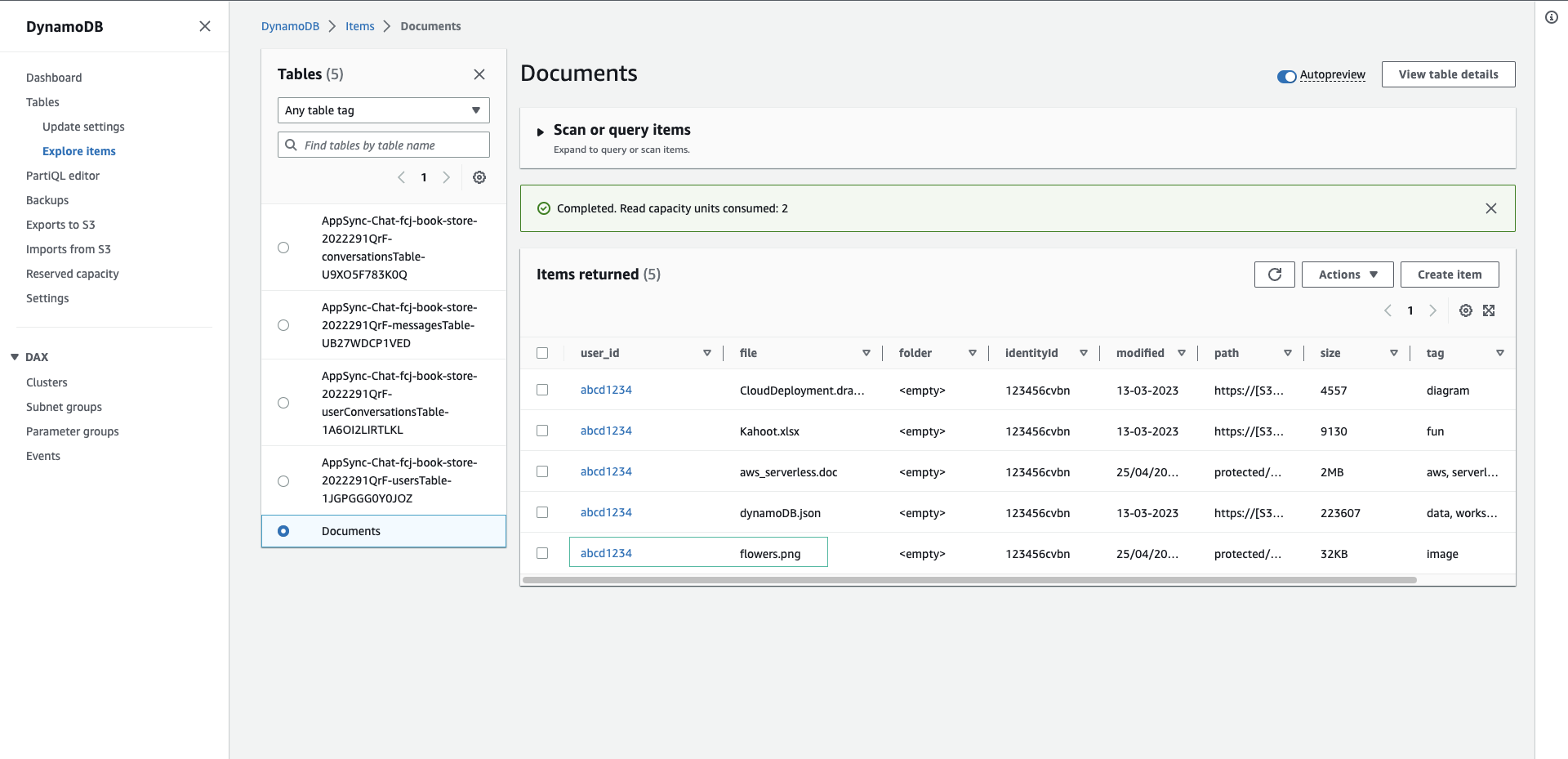Check the flowers.png row checkbox
Screen dimensions: 1568x759
coord(542,553)
